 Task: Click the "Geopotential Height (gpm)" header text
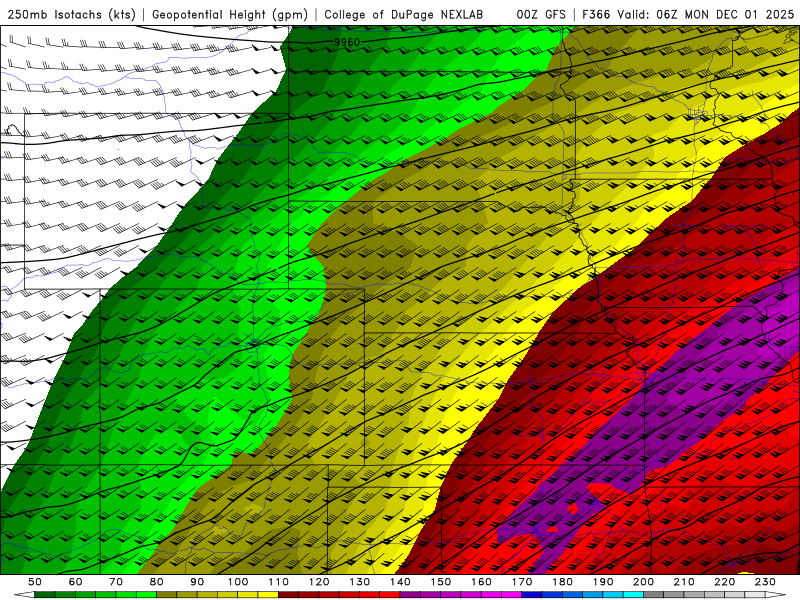230,15
